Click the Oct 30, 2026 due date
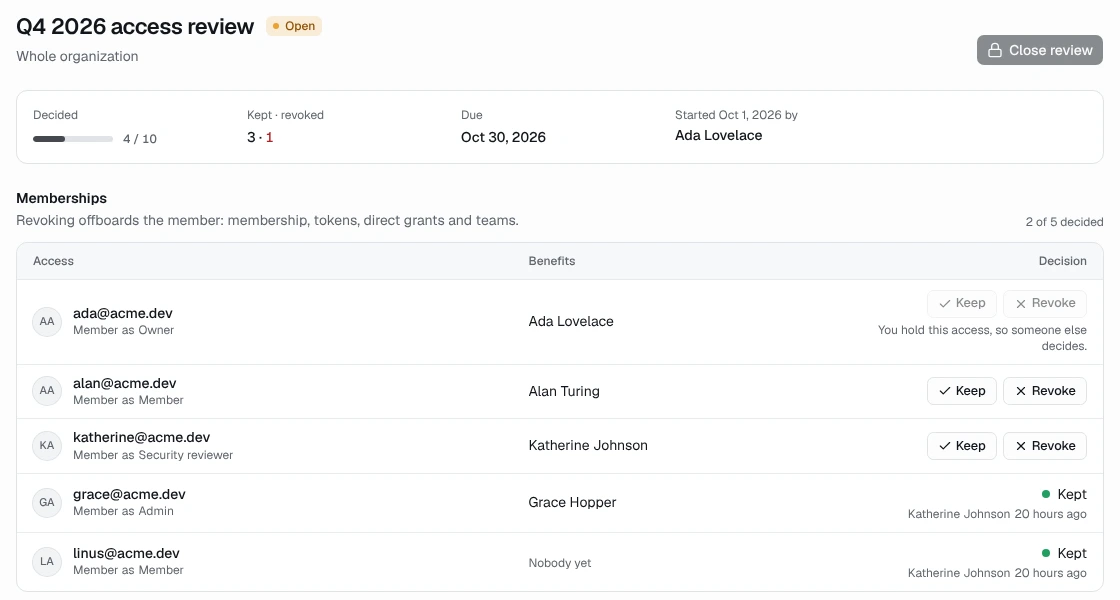Viewport: 1120px width, 600px height. click(503, 137)
